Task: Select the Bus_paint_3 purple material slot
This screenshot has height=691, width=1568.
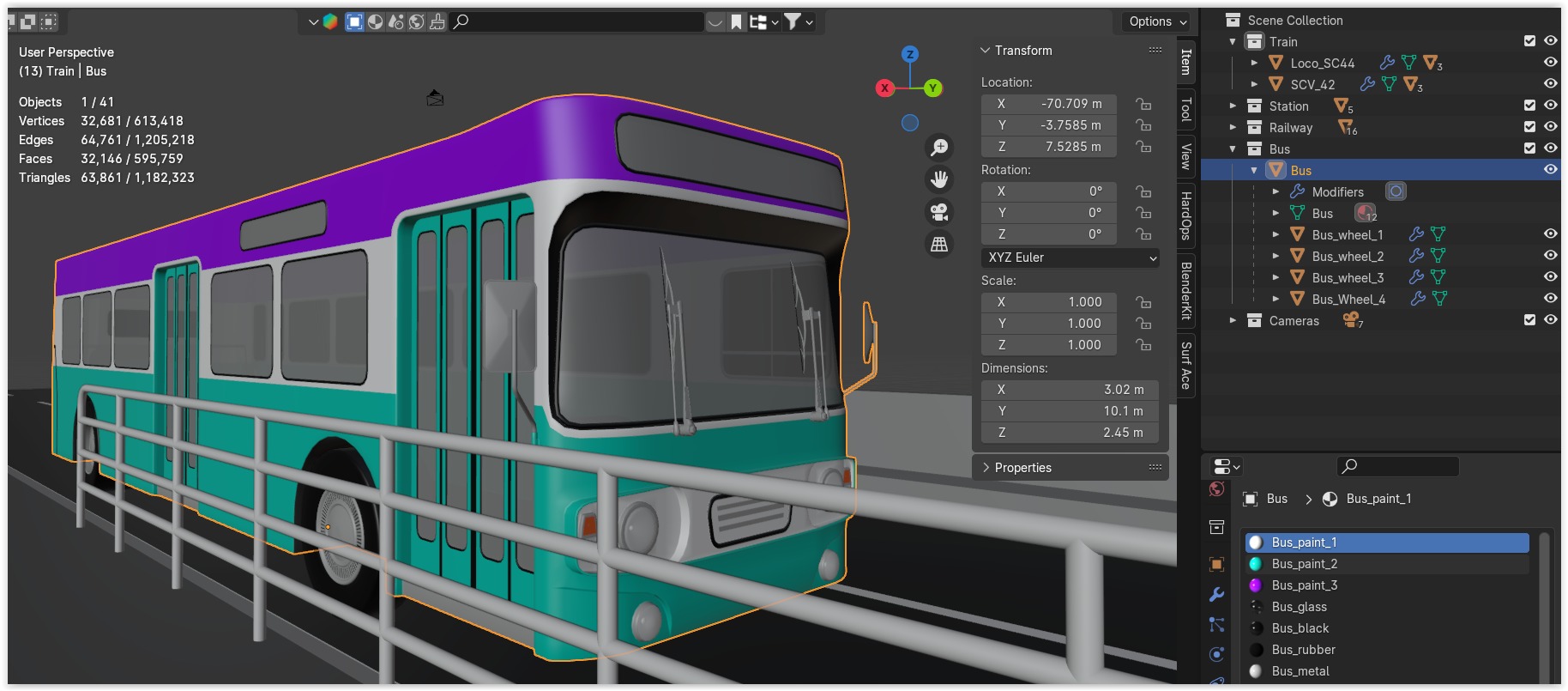Action: click(1387, 585)
